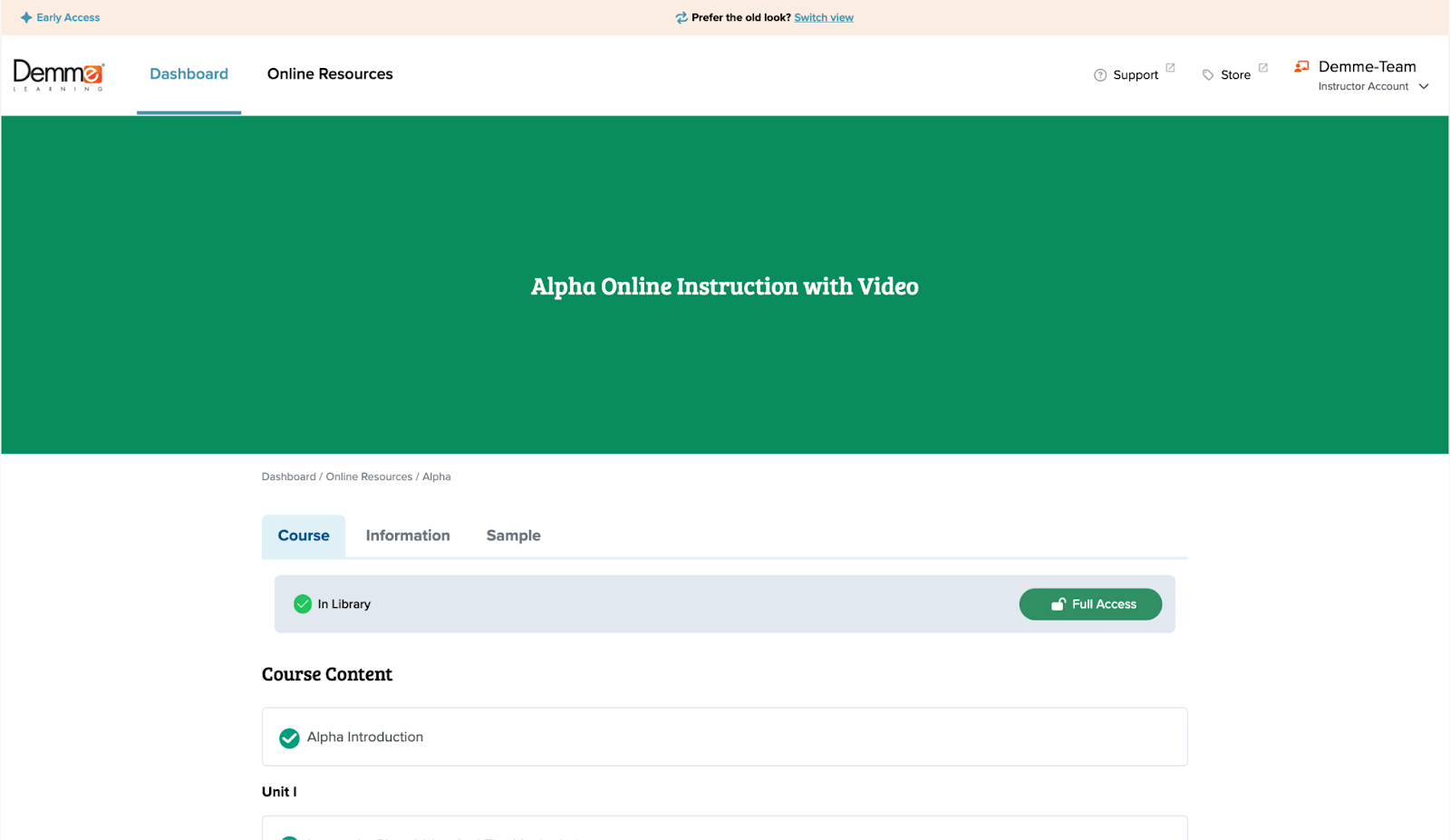The image size is (1450, 840).
Task: Click the external link icon next to Store
Action: tap(1262, 68)
